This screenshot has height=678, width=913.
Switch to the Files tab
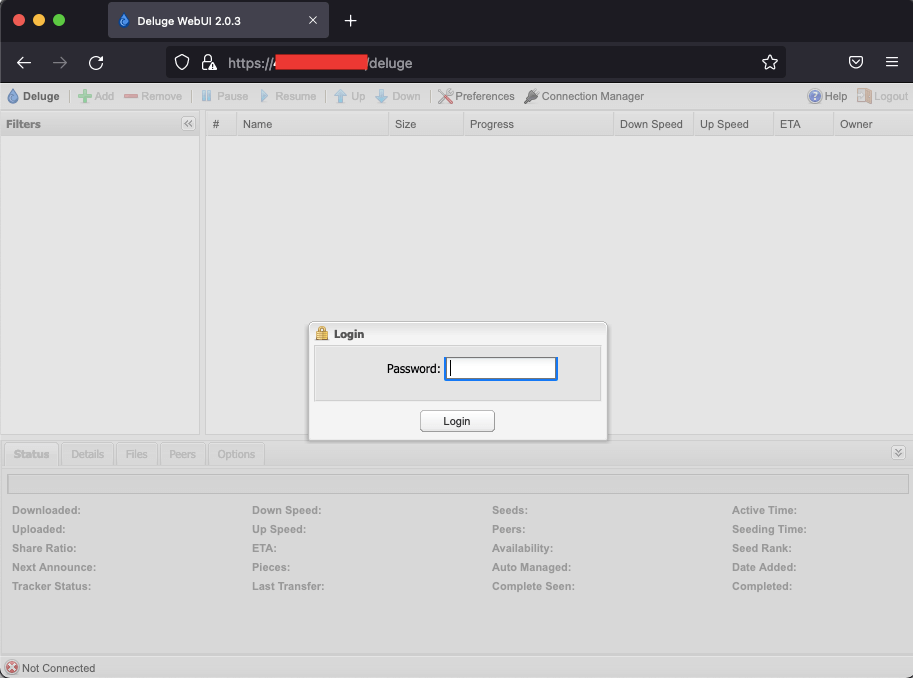(136, 454)
